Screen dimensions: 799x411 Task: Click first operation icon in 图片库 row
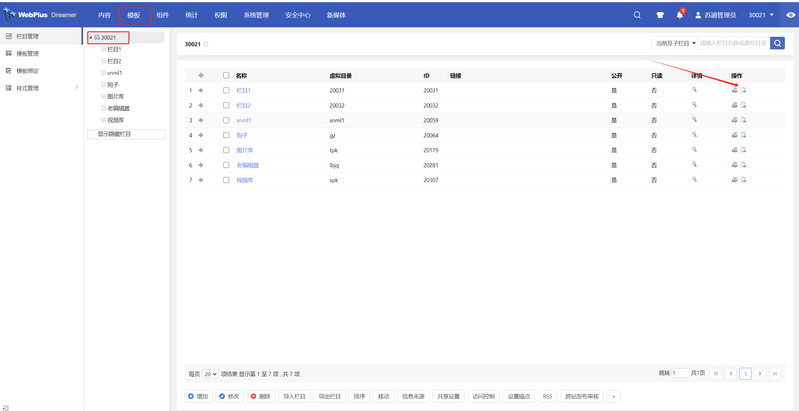[x=735, y=150]
